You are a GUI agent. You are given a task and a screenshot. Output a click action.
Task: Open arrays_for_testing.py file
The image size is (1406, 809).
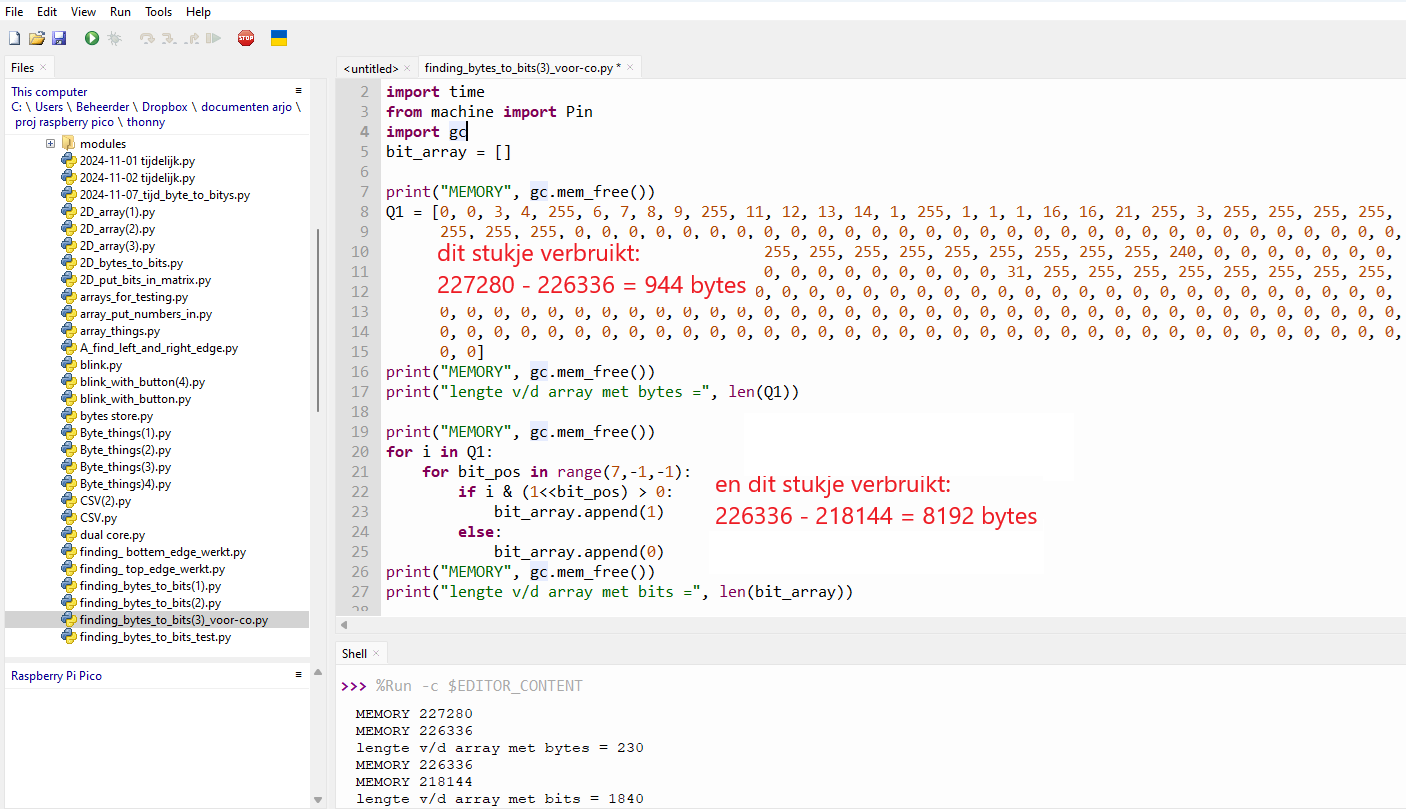[x=133, y=297]
